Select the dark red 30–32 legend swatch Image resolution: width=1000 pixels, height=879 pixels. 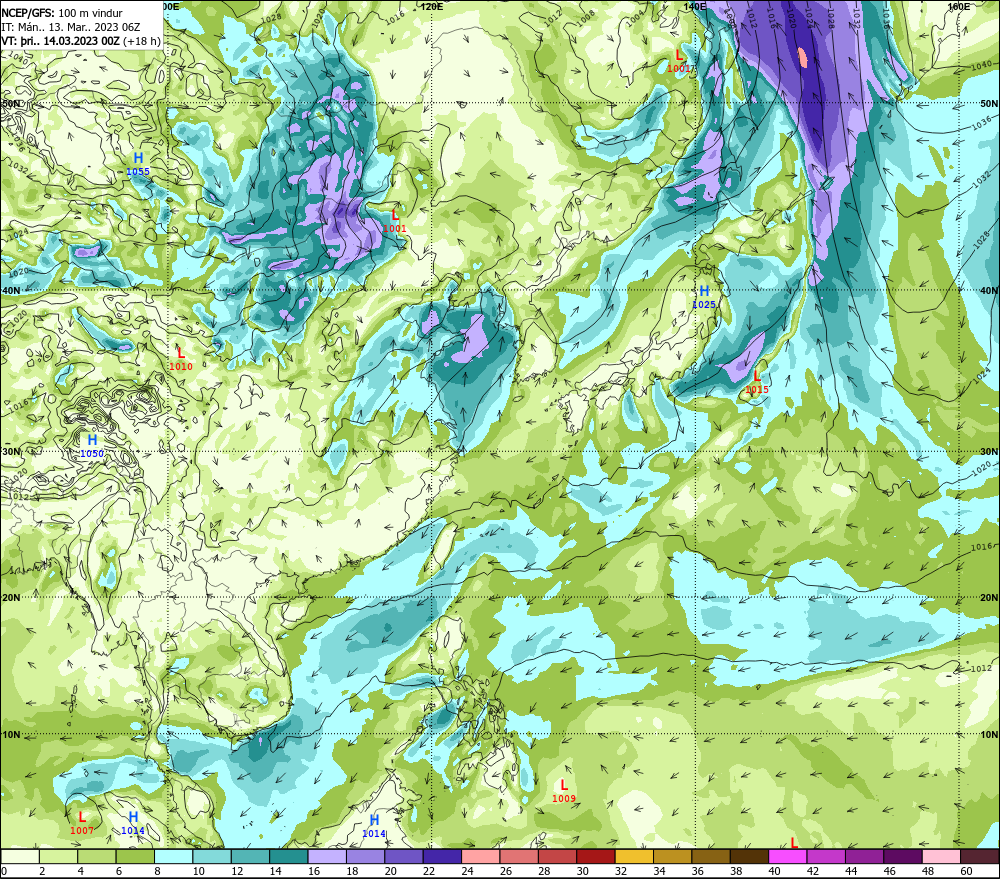pyautogui.click(x=596, y=856)
